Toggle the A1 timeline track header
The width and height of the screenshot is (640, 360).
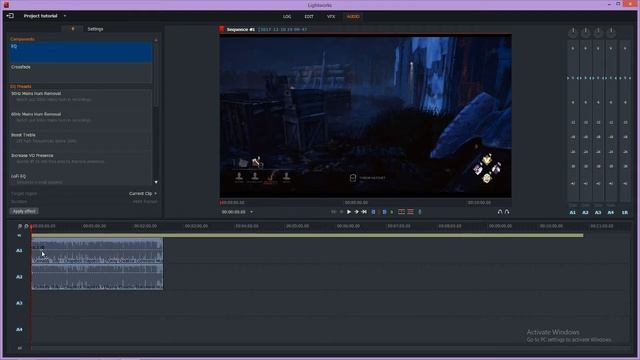(19, 251)
